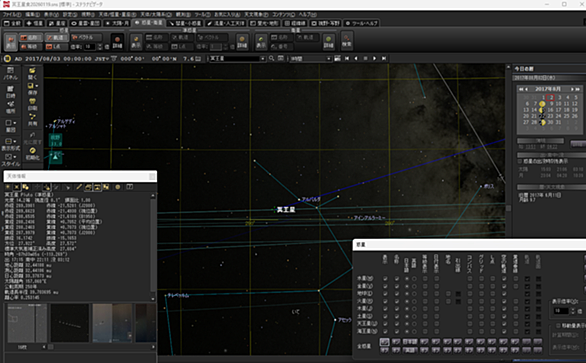Play time forward with the playback arrow
586x363 pixels.
tap(374, 58)
